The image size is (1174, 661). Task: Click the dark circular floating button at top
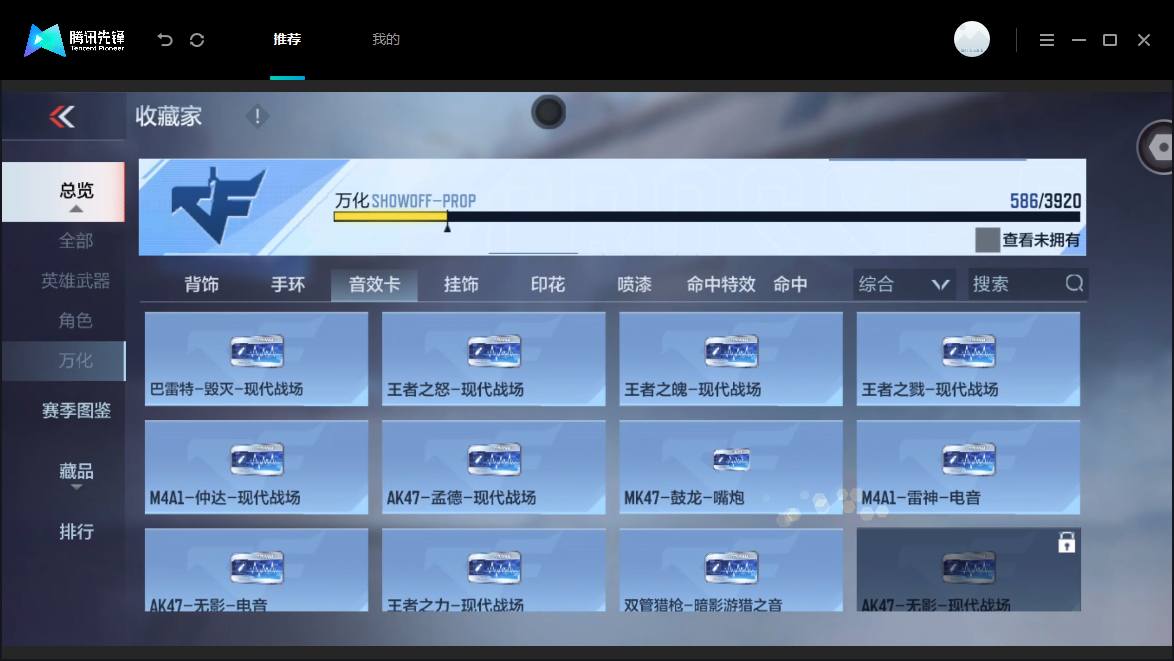pyautogui.click(x=549, y=112)
